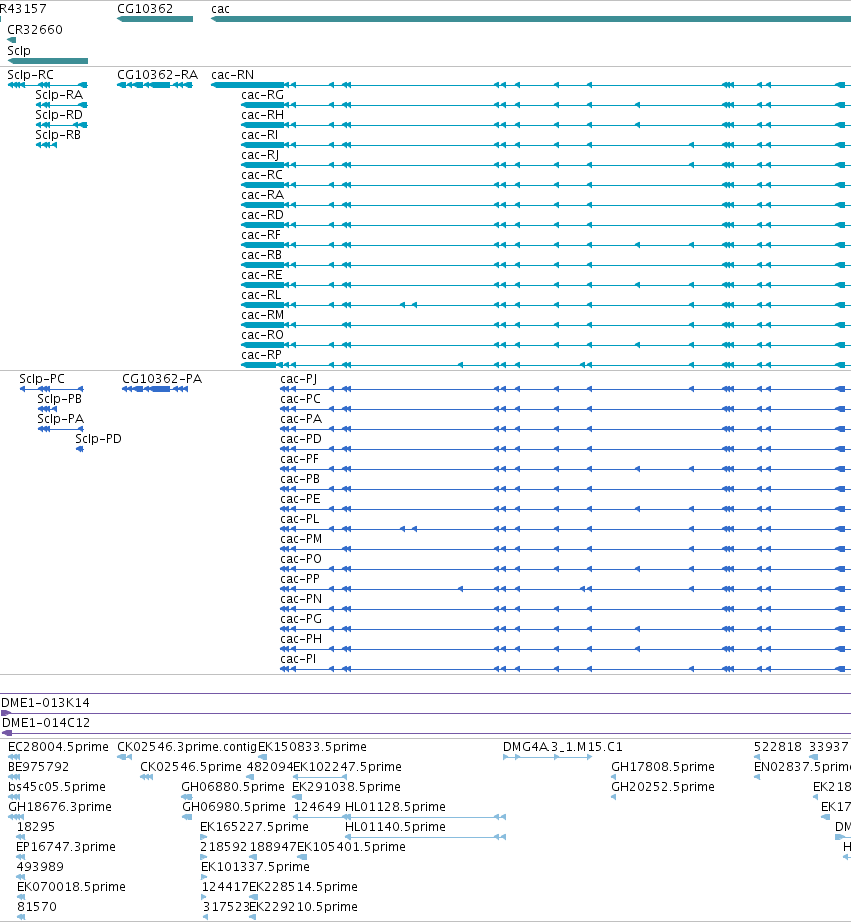This screenshot has width=851, height=922.
Task: Click the cac-RD transcript label
Action: pos(262,215)
